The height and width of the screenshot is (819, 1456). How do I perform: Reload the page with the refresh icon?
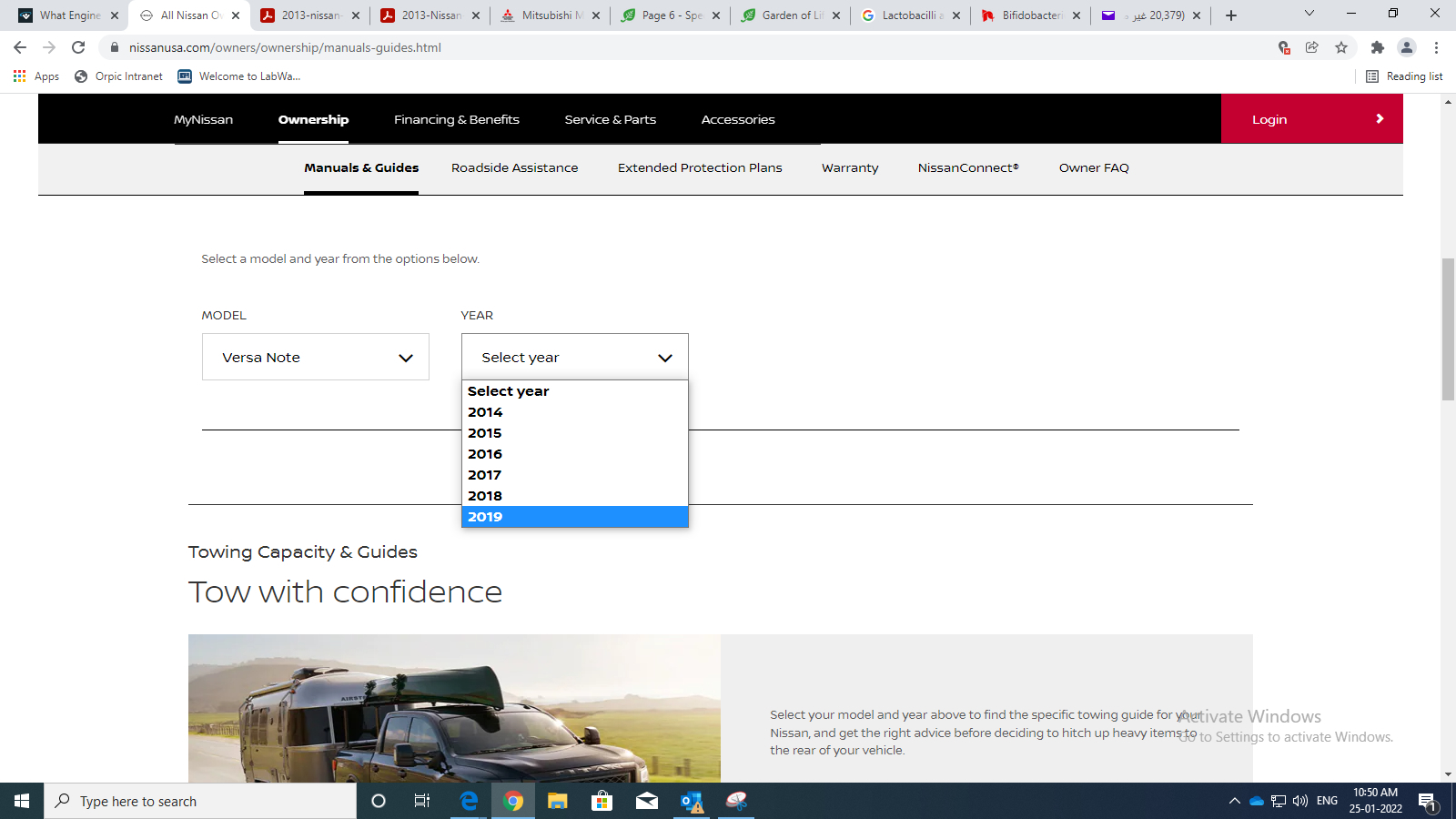point(78,47)
